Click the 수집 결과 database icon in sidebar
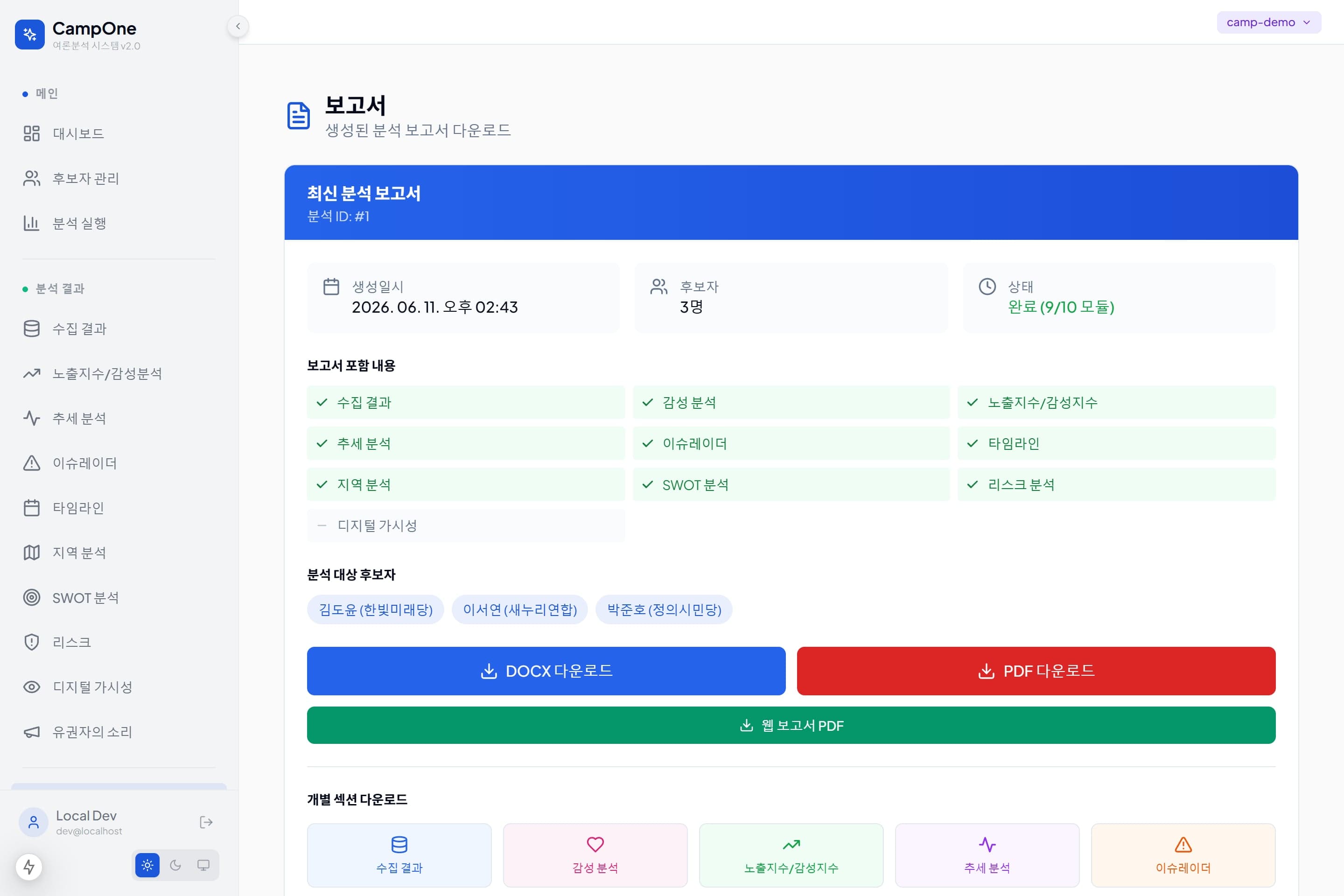This screenshot has width=1344, height=896. click(x=31, y=329)
